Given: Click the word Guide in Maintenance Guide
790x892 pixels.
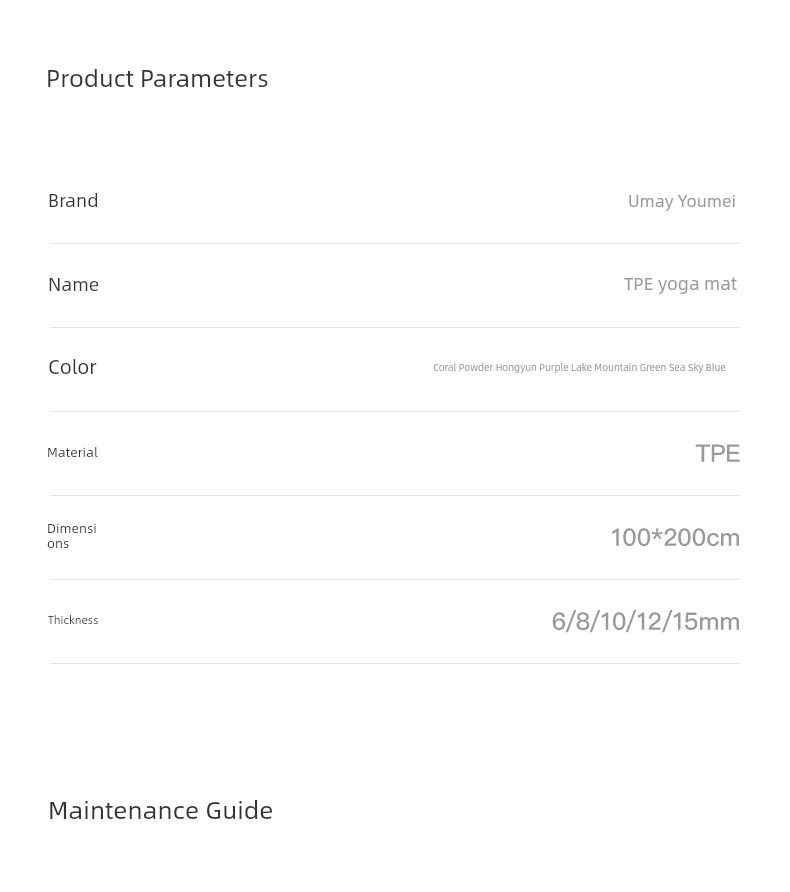Looking at the screenshot, I should (239, 811).
